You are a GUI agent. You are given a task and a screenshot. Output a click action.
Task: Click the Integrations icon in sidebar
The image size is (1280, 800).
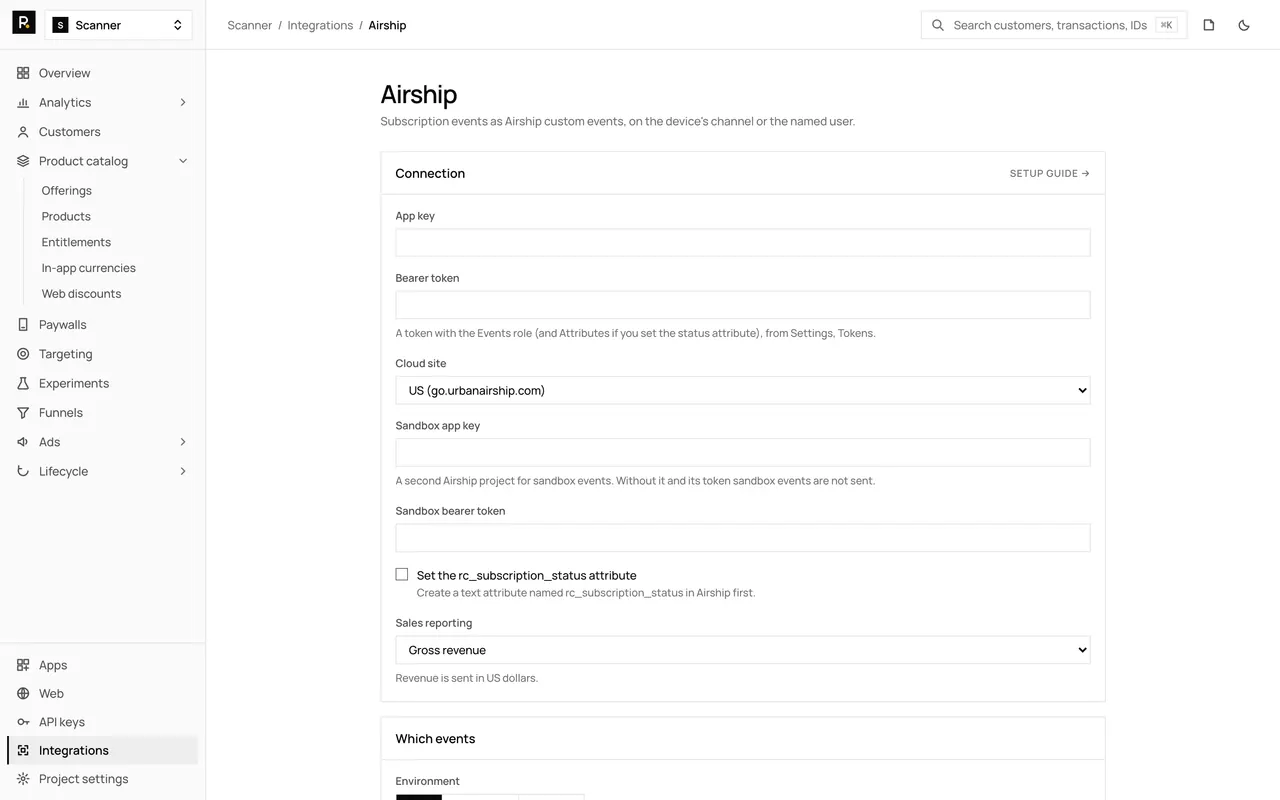[23, 751]
